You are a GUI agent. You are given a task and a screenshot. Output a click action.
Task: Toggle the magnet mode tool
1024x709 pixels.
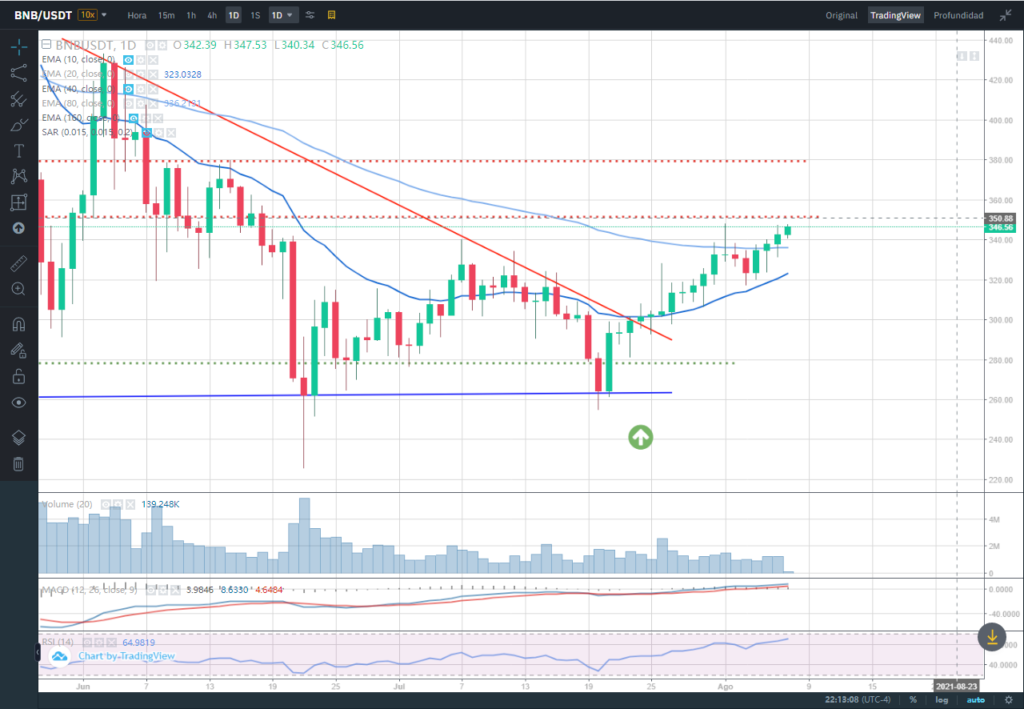18,324
